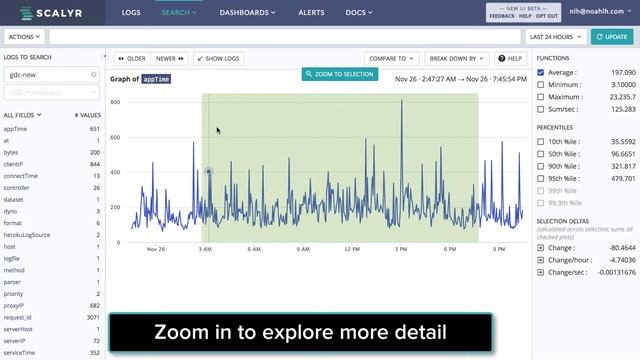Select the method field
This screenshot has height=360, width=640.
[x=14, y=271]
